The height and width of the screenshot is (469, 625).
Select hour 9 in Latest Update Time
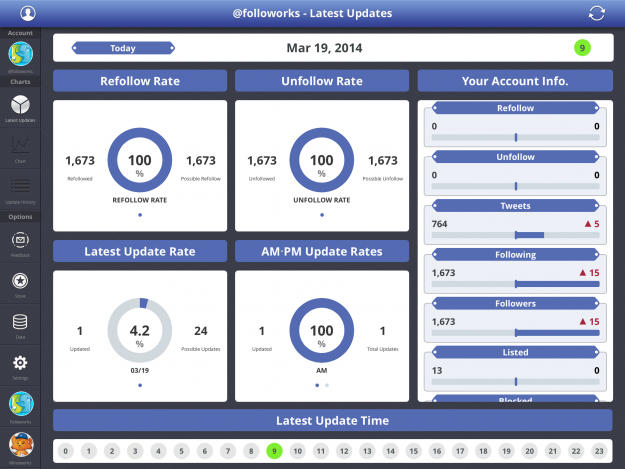point(273,451)
